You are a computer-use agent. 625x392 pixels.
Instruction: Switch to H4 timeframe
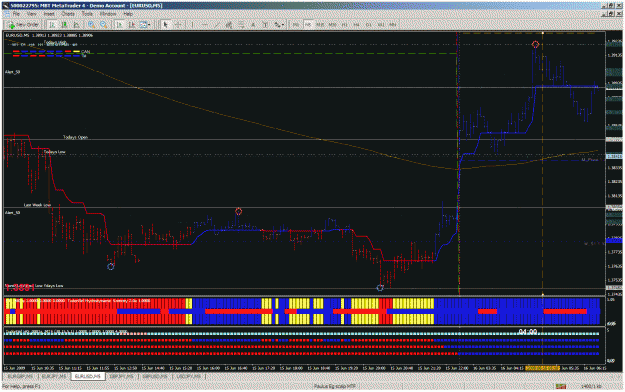tap(356, 25)
